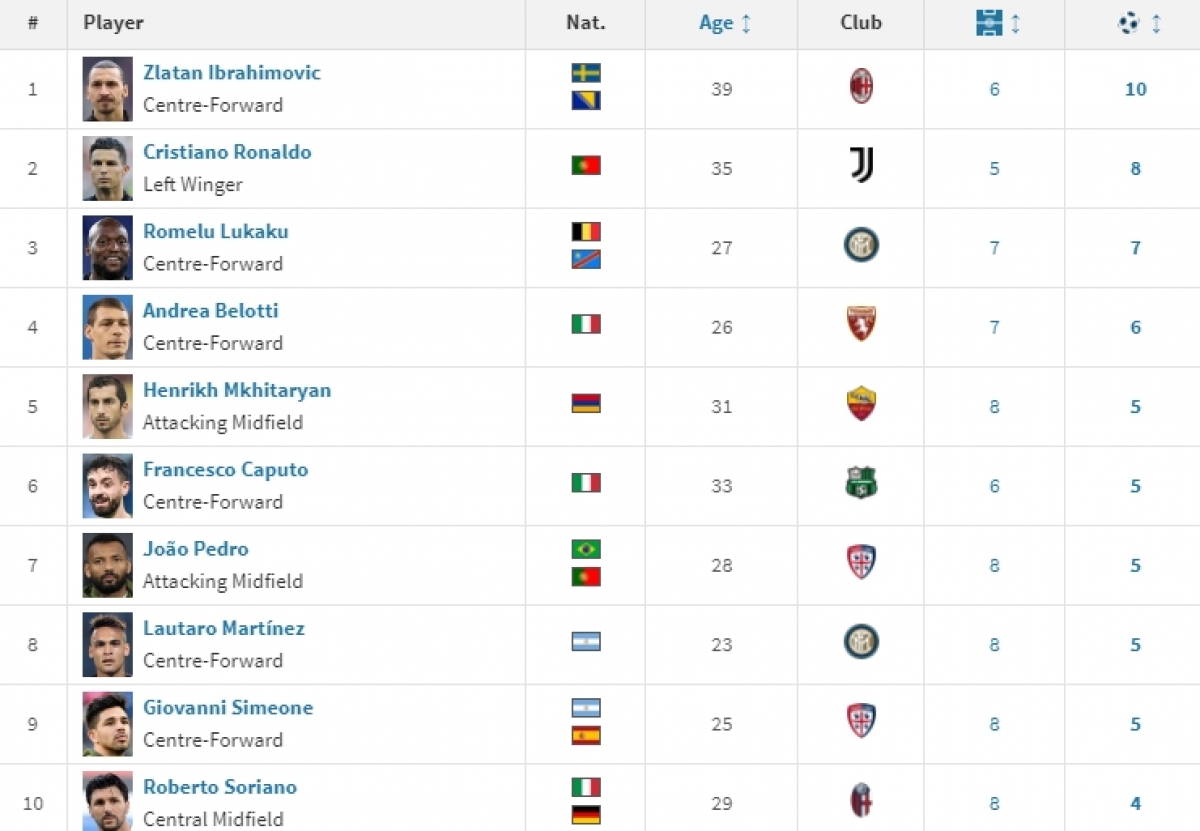Viewport: 1200px width, 831px height.
Task: Open Zlatan Ibrahimovic player profile link
Action: 232,73
